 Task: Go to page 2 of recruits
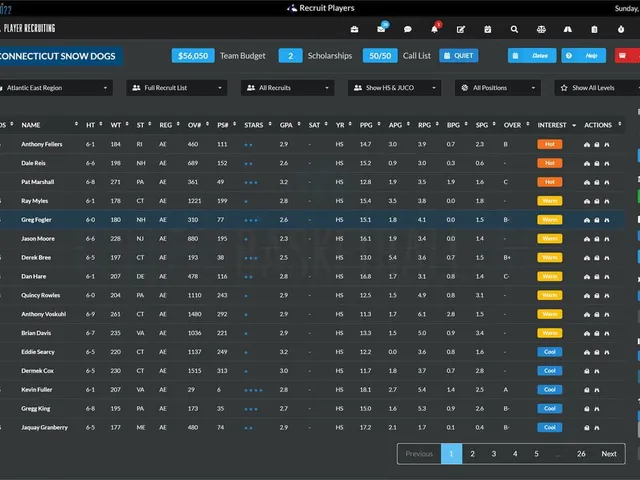(x=472, y=453)
